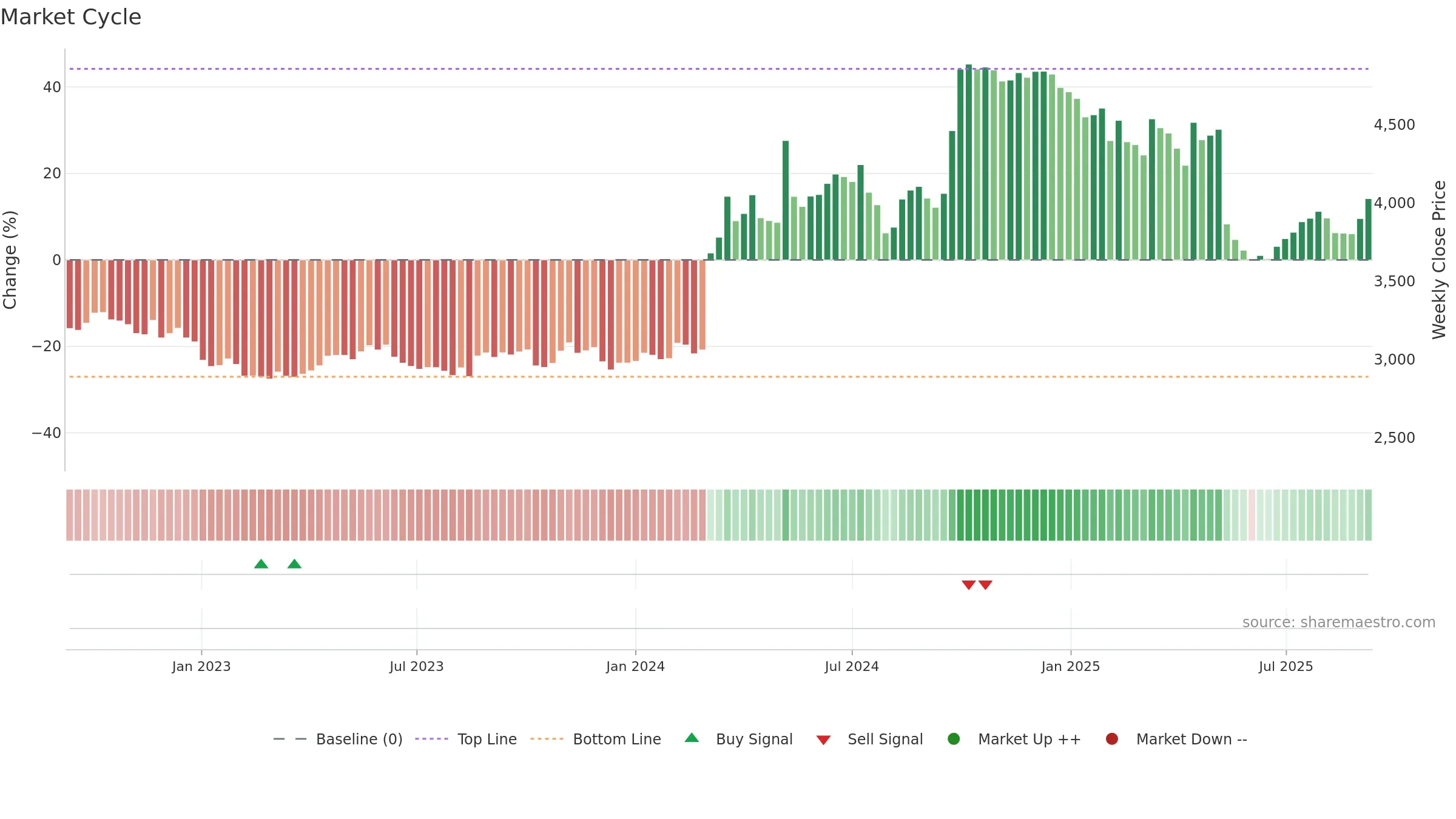
Task: Click the Jan 2023 axis label
Action: point(201,666)
